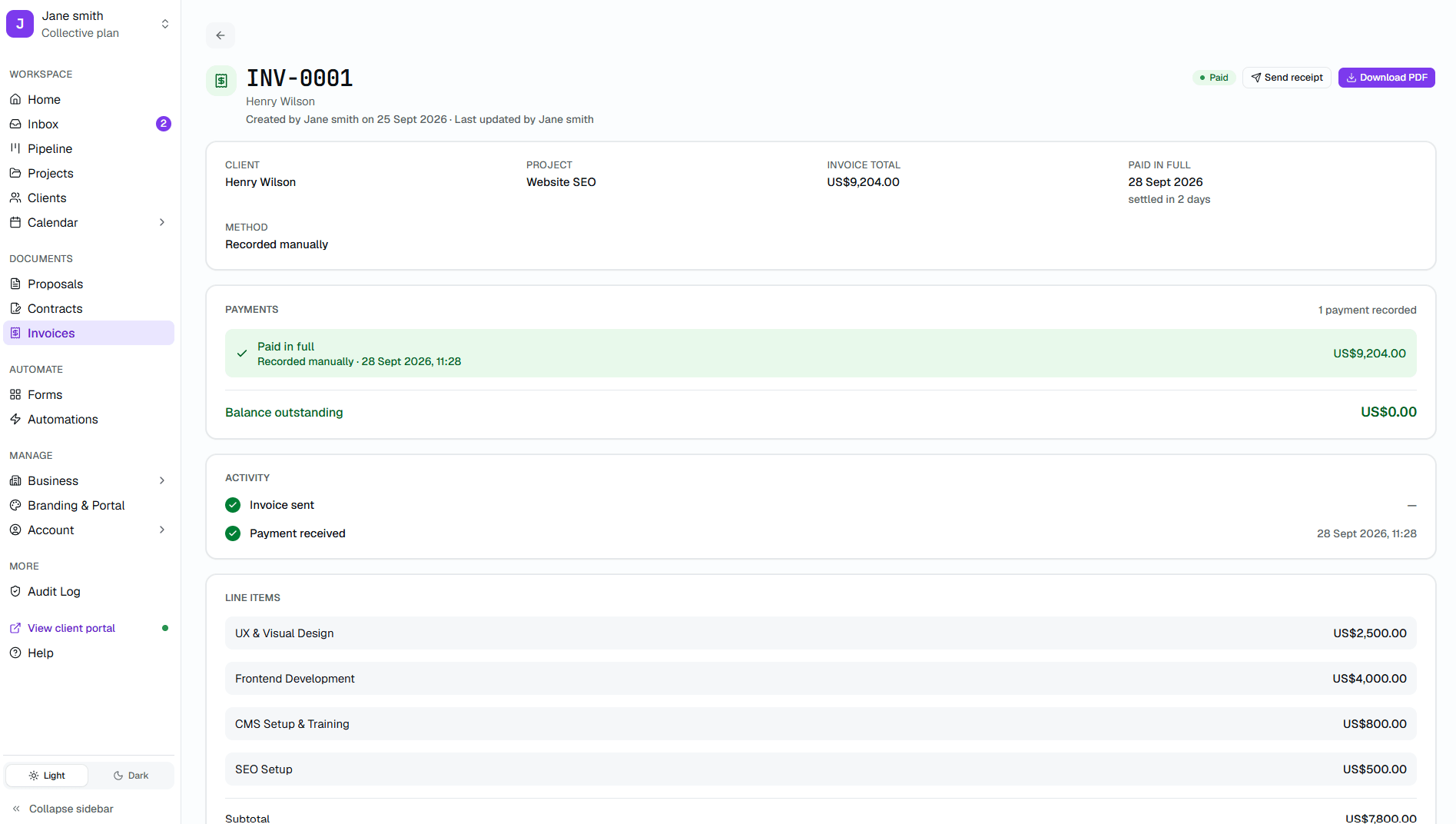
Task: Click the Automations lightning icon
Action: (x=15, y=419)
